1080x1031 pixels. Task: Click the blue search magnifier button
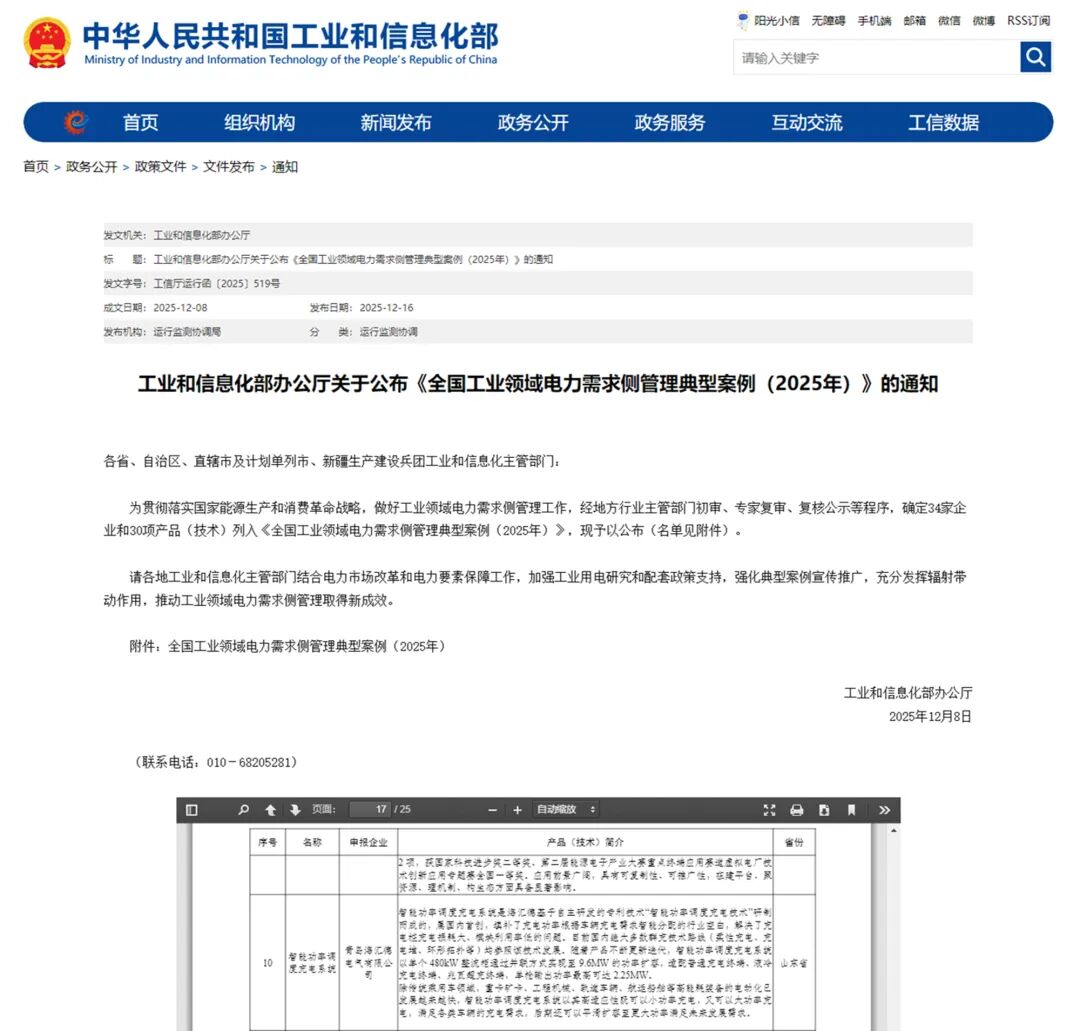click(1035, 57)
